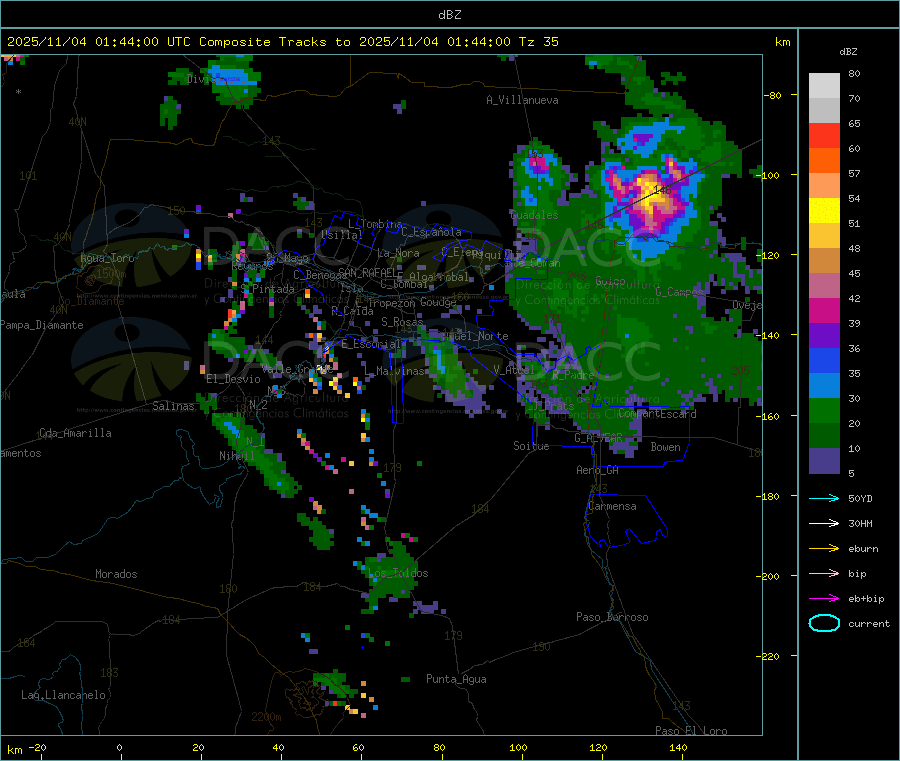Click the 50YD cyan arrow legend icon

coord(824,498)
